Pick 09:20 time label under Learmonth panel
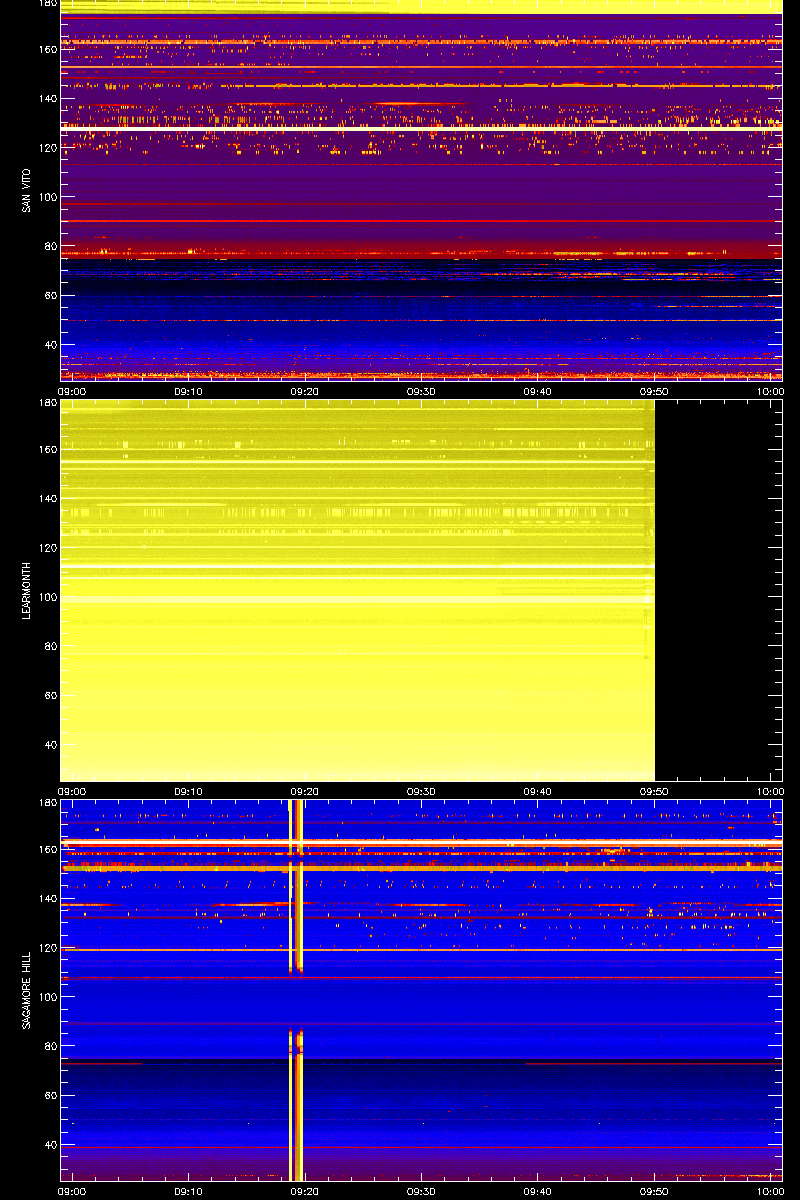800x1200 pixels. 305,791
